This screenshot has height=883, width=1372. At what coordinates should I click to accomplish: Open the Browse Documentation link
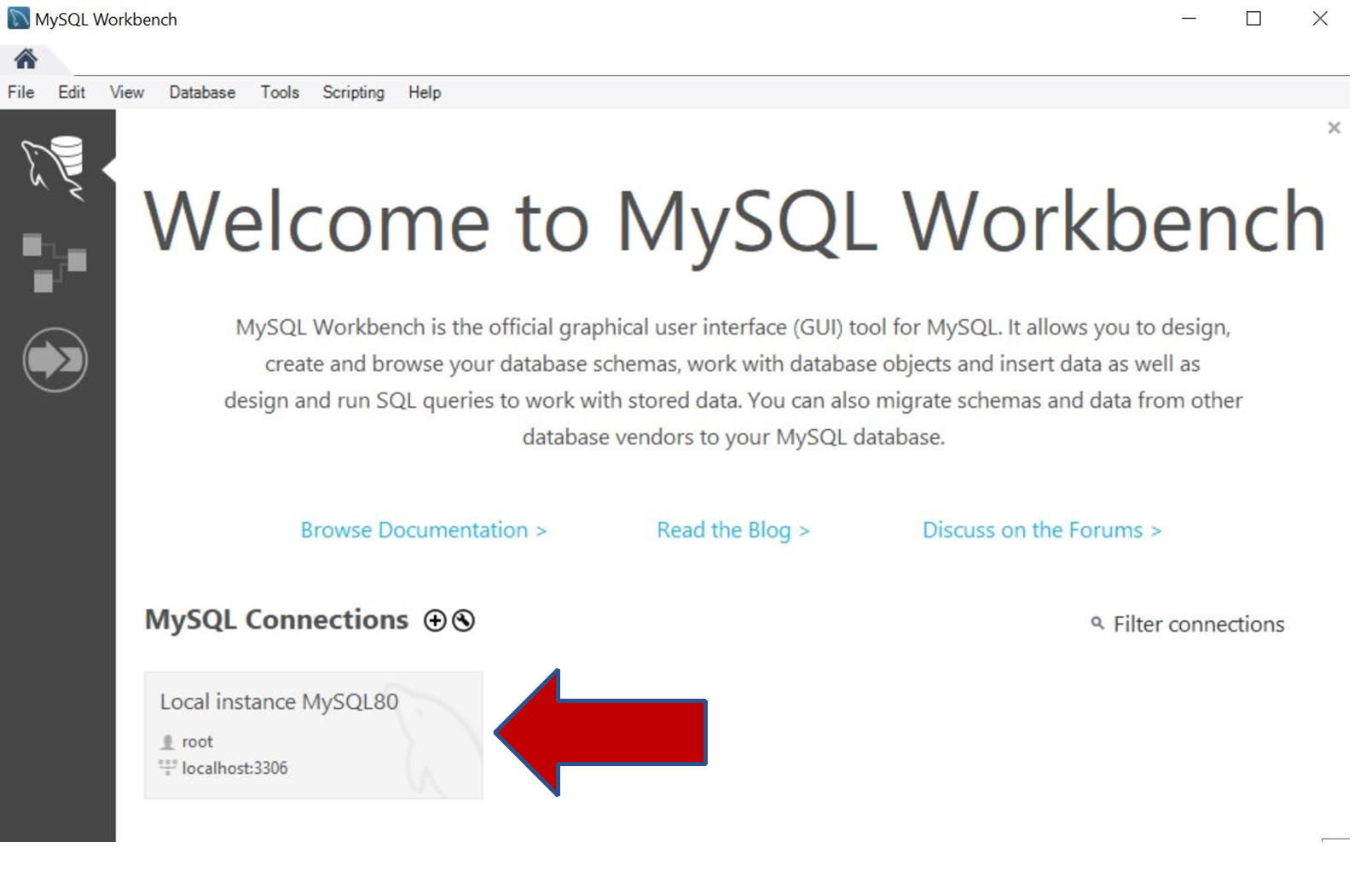click(424, 530)
